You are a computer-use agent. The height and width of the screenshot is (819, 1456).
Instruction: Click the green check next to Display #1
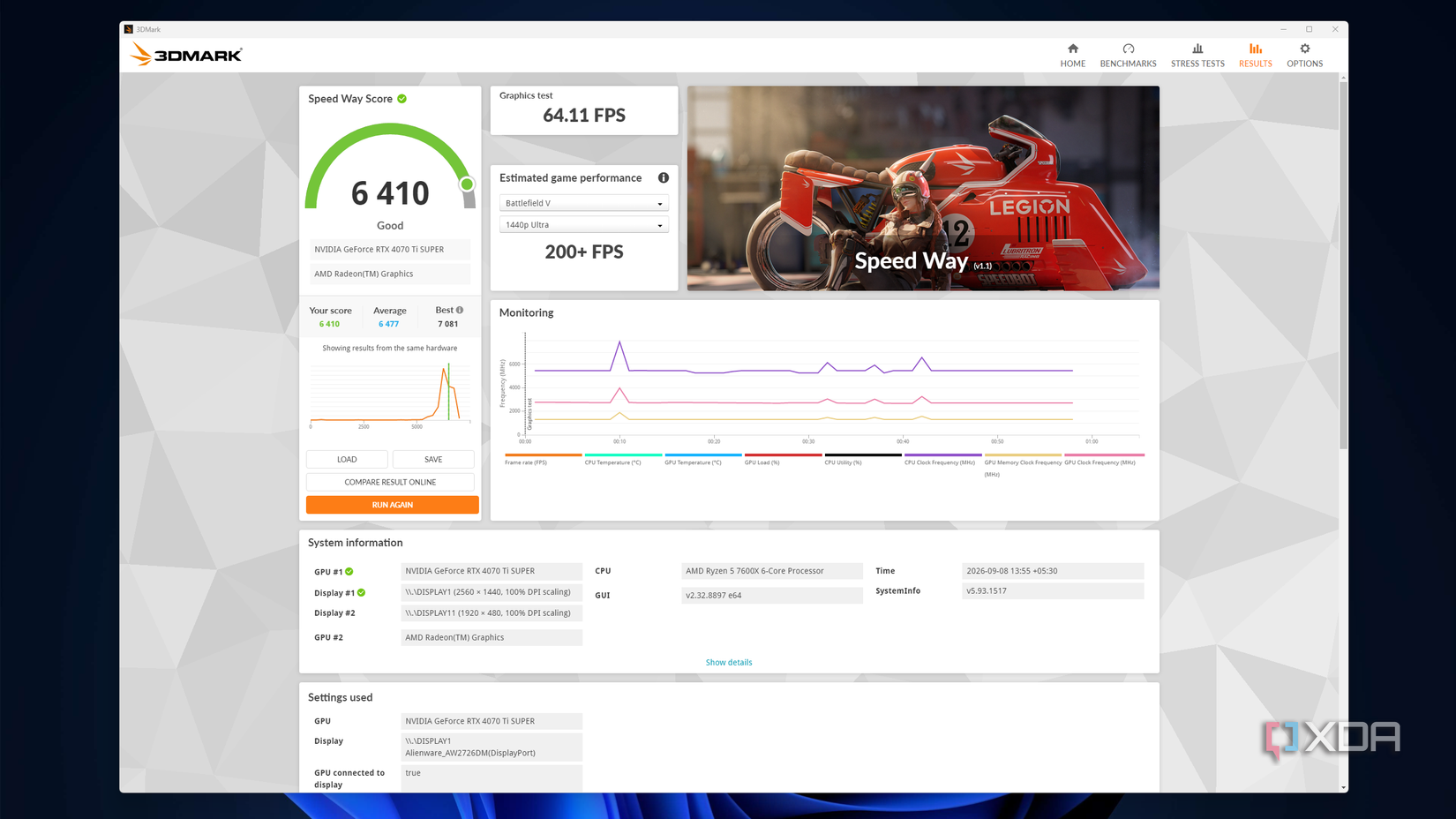click(361, 592)
